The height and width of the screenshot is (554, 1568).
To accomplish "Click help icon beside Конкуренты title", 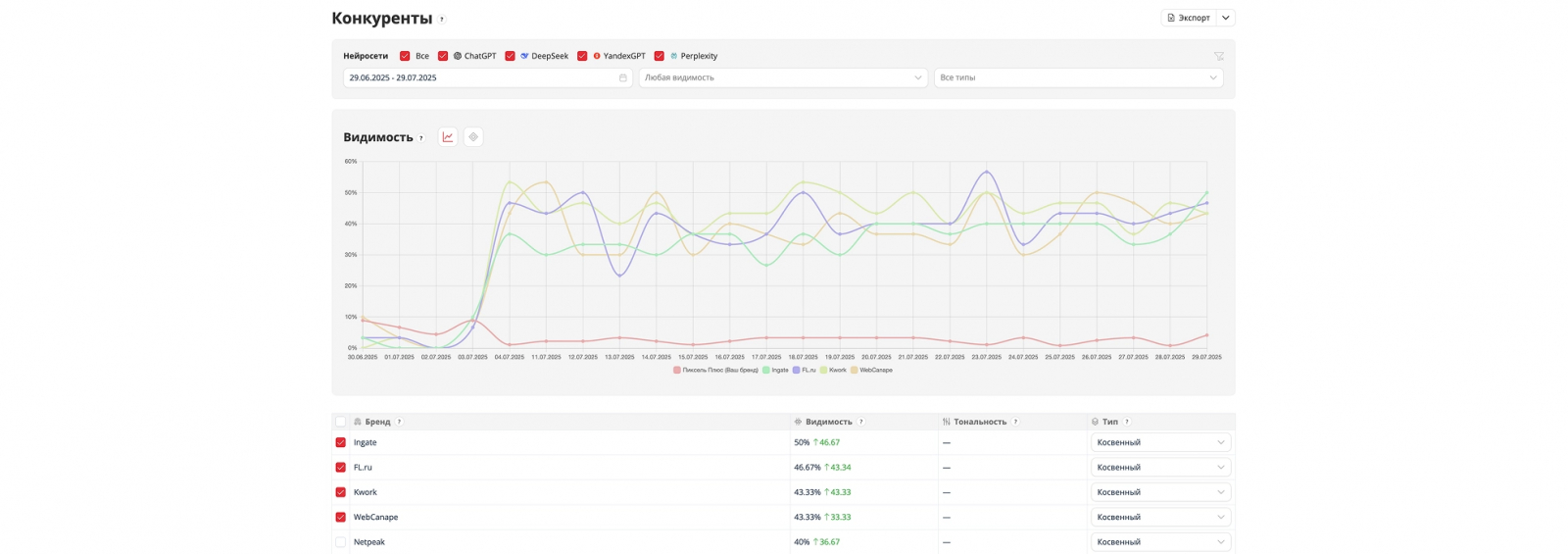I will click(442, 20).
